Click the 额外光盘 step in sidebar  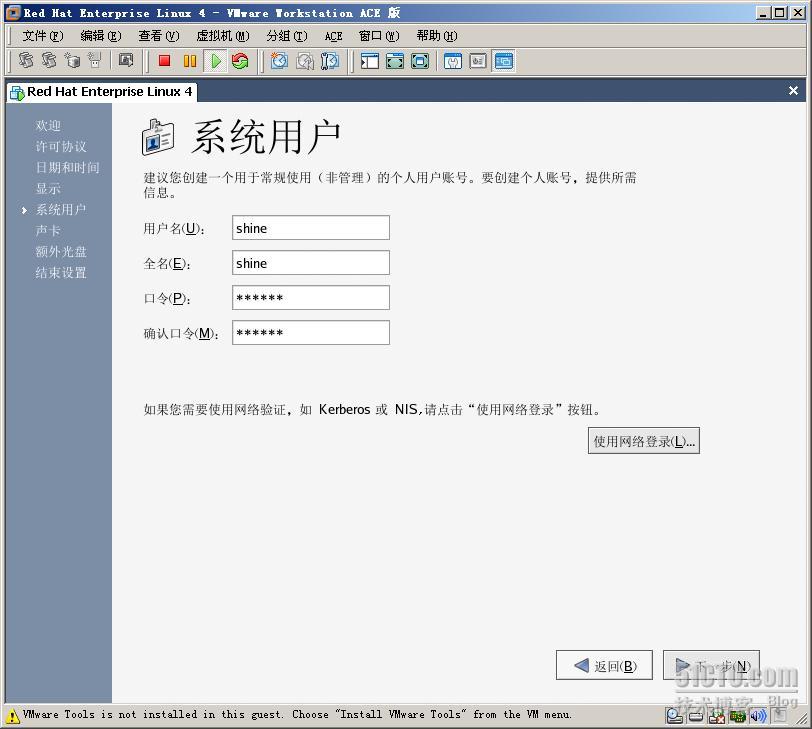[61, 252]
